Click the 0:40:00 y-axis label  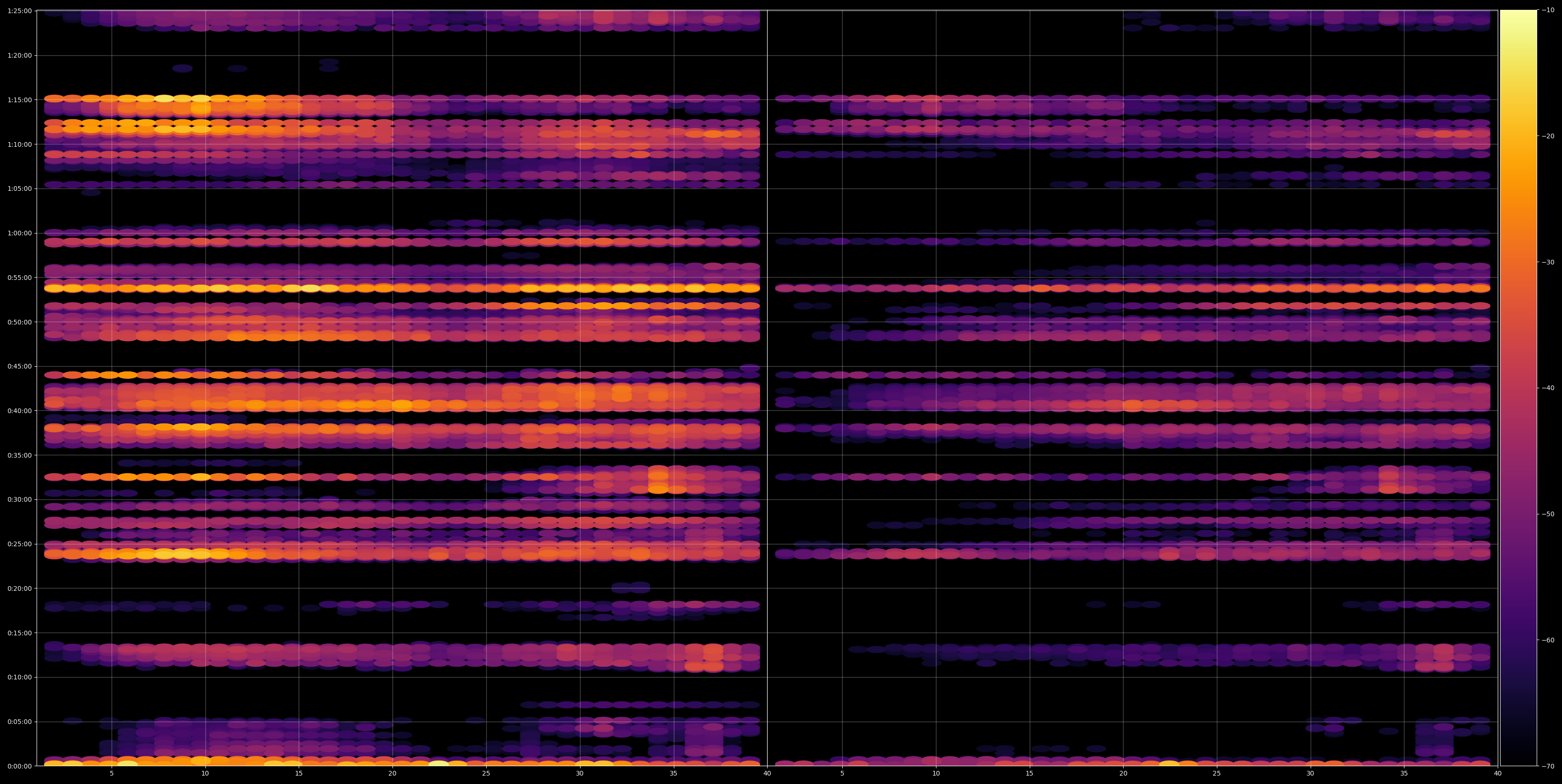(x=19, y=410)
